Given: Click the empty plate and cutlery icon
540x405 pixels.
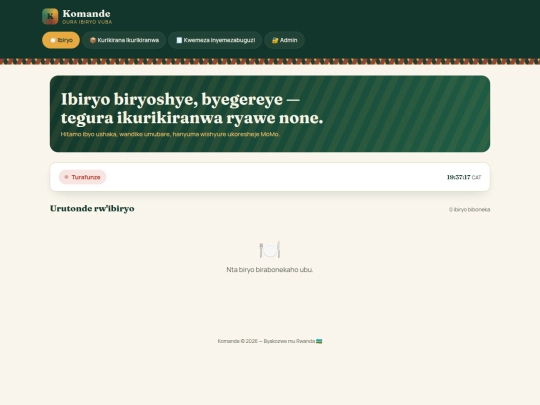Looking at the screenshot, I should pos(270,250).
